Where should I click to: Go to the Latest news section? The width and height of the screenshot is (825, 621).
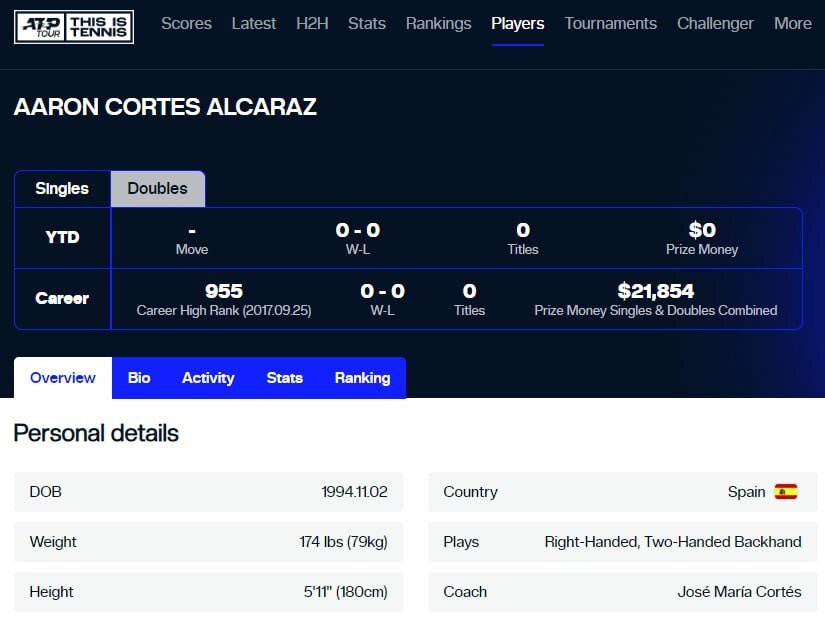coord(254,23)
